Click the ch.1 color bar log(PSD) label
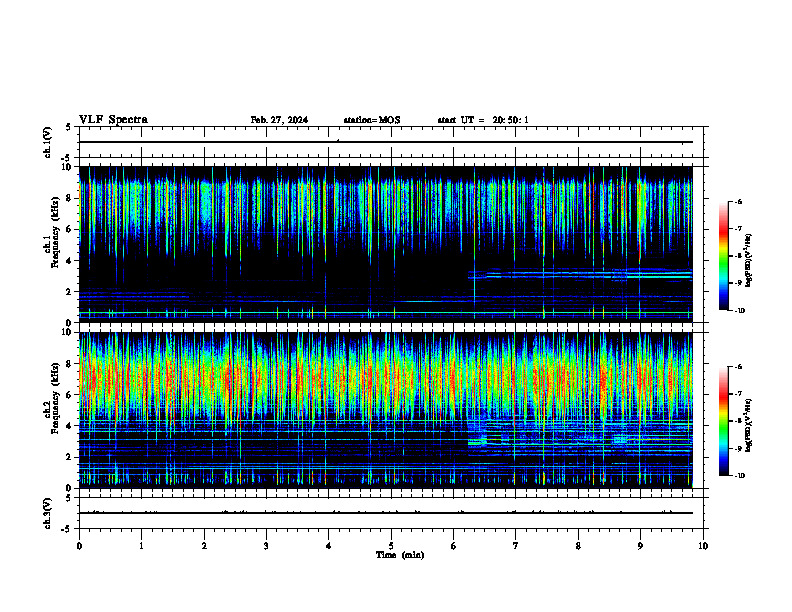 749,260
